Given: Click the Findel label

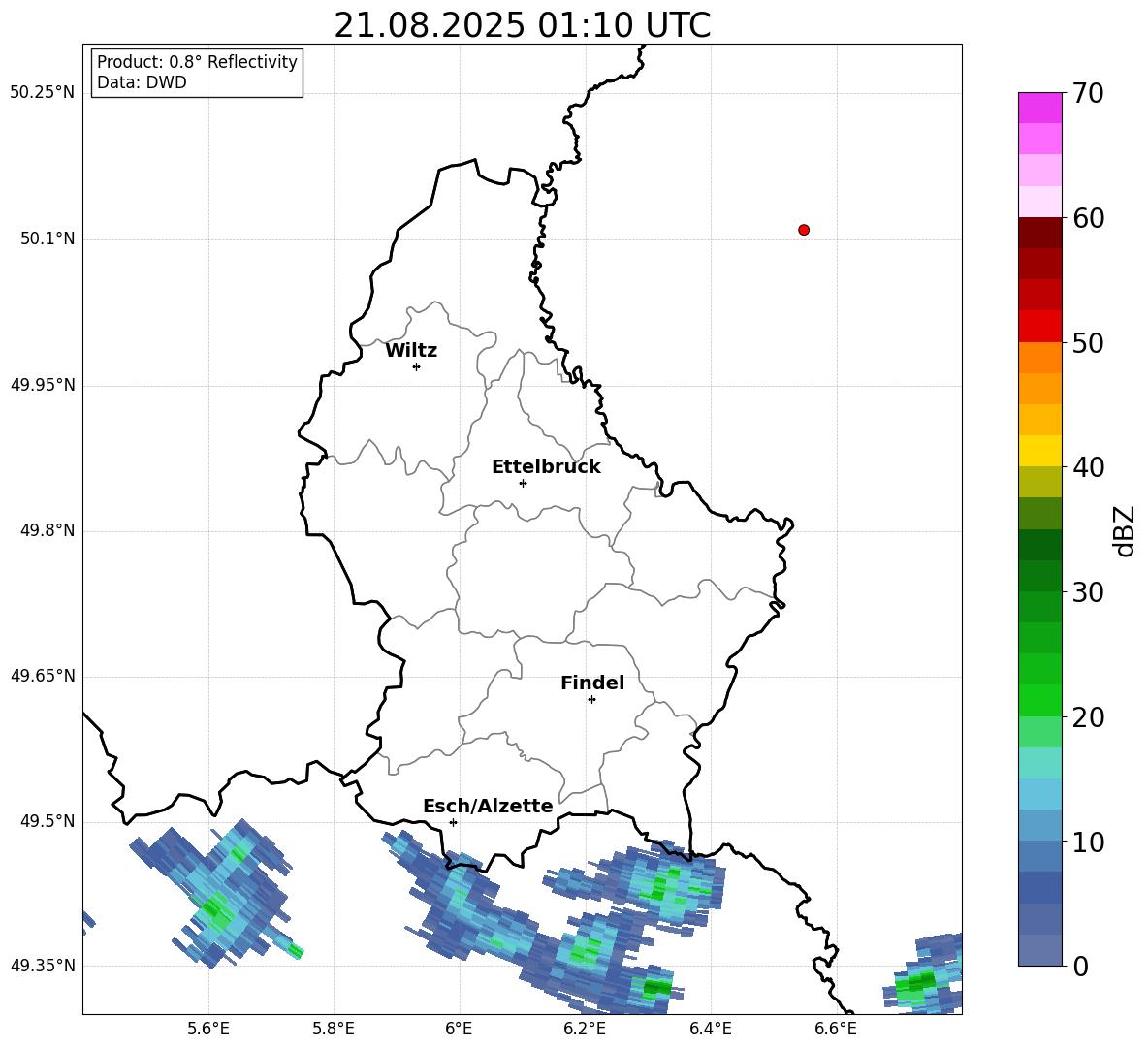Looking at the screenshot, I should click(592, 683).
